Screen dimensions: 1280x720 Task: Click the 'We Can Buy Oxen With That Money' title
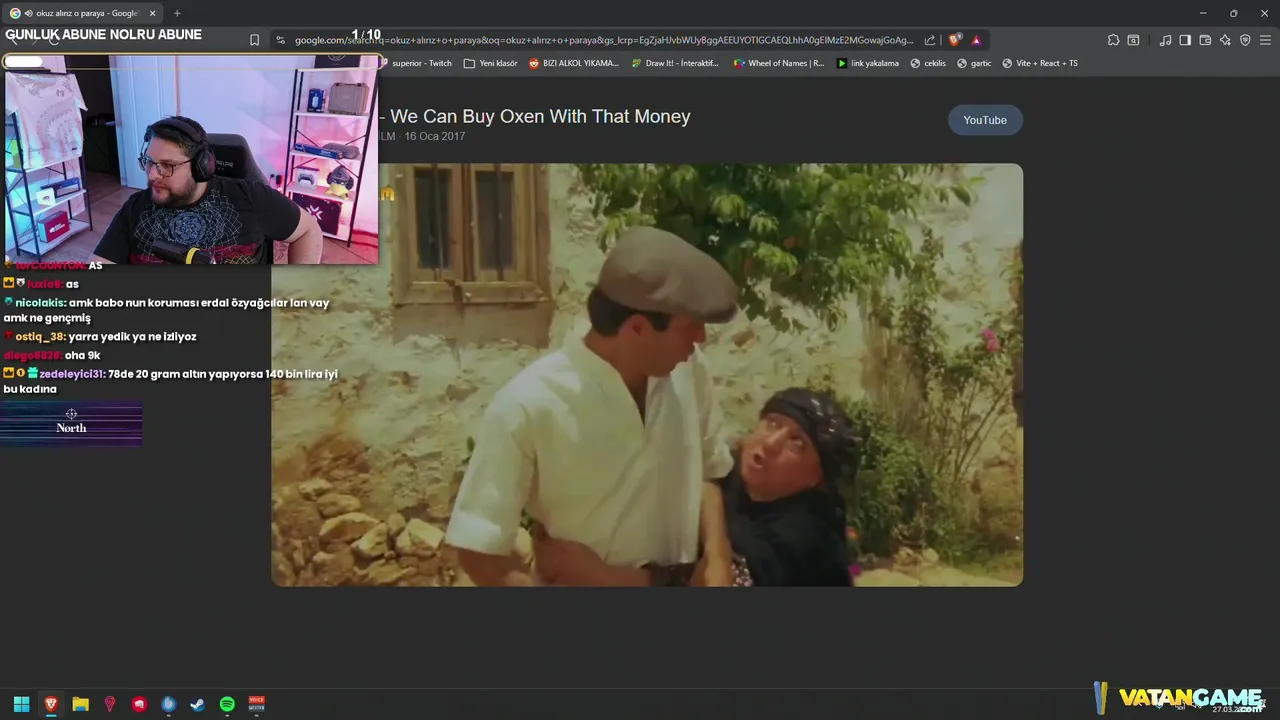click(x=540, y=116)
